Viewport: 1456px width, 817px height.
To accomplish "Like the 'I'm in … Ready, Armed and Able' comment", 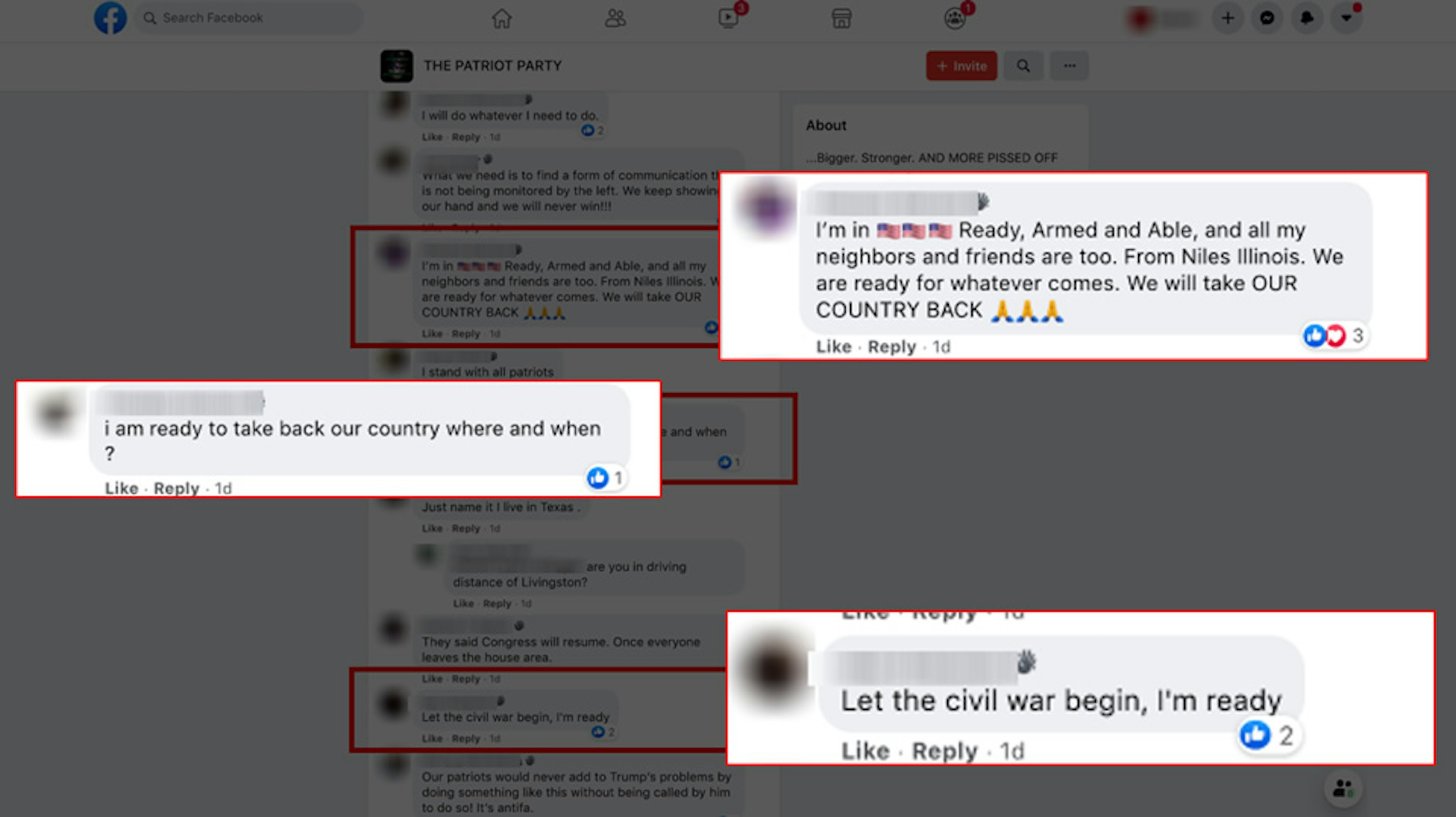I will [x=834, y=346].
